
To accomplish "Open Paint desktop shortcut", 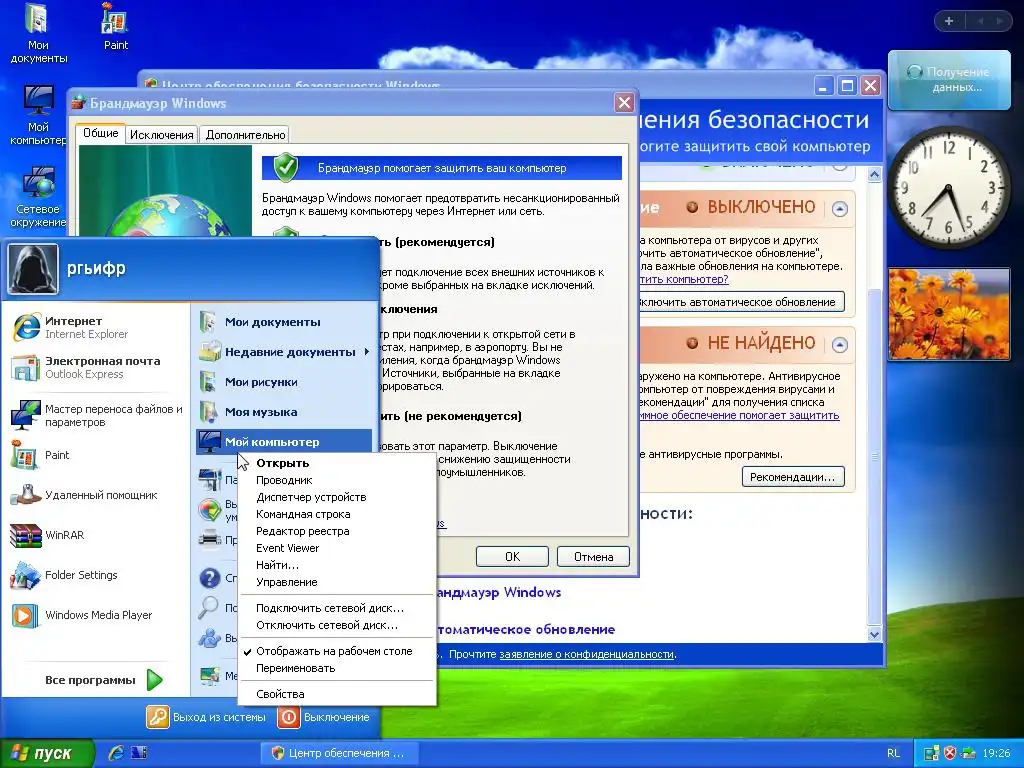I will pos(116,27).
